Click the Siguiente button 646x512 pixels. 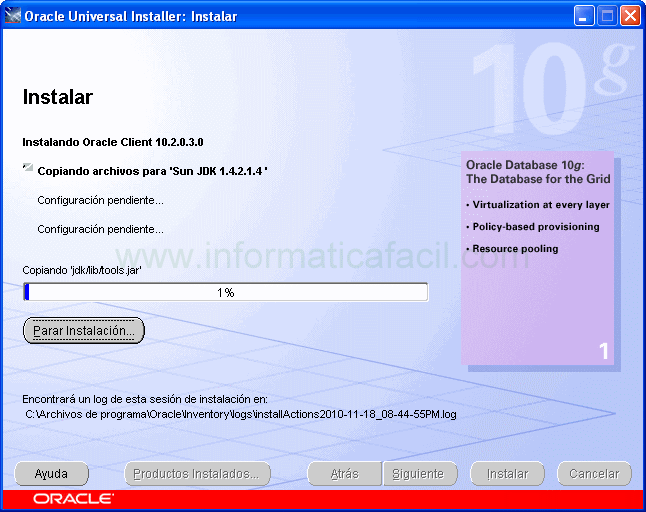(420, 474)
